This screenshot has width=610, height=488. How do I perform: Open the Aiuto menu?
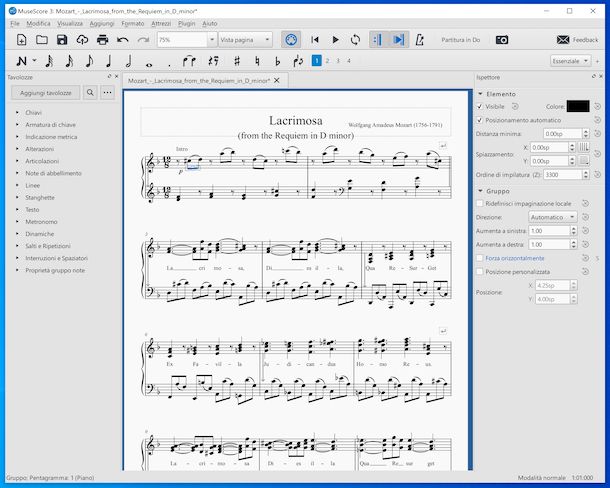pyautogui.click(x=210, y=24)
